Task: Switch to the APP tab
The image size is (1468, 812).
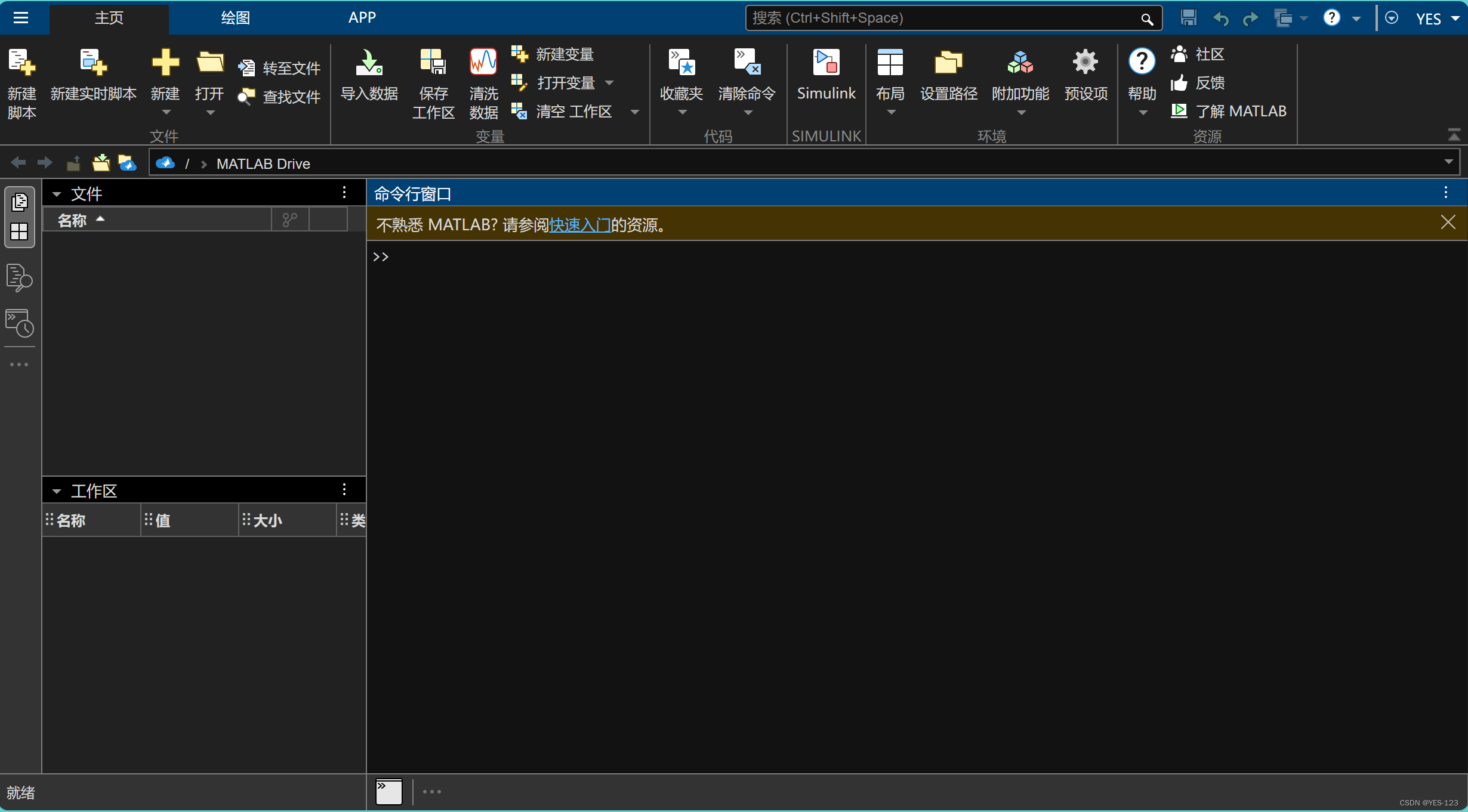Action: click(x=362, y=18)
